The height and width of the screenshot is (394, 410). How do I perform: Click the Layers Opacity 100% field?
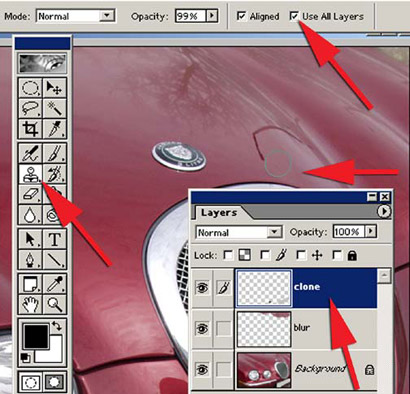point(349,232)
